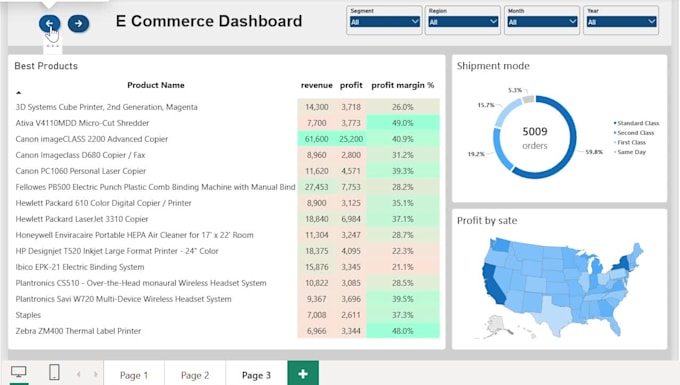680x385 pixels.
Task: Switch to desktop layout view icon
Action: [x=19, y=372]
